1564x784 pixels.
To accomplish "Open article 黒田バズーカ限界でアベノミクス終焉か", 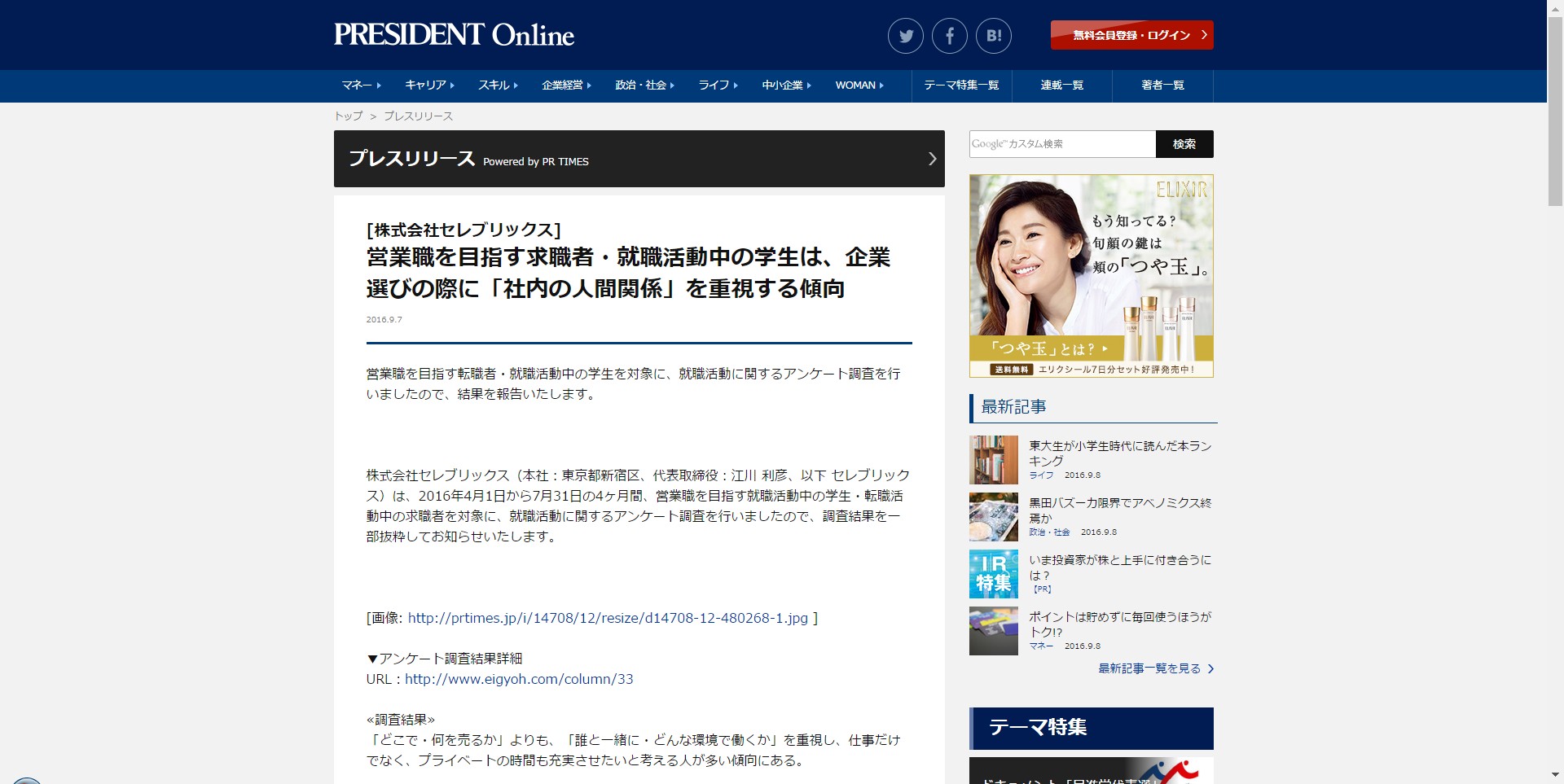I will [1120, 510].
